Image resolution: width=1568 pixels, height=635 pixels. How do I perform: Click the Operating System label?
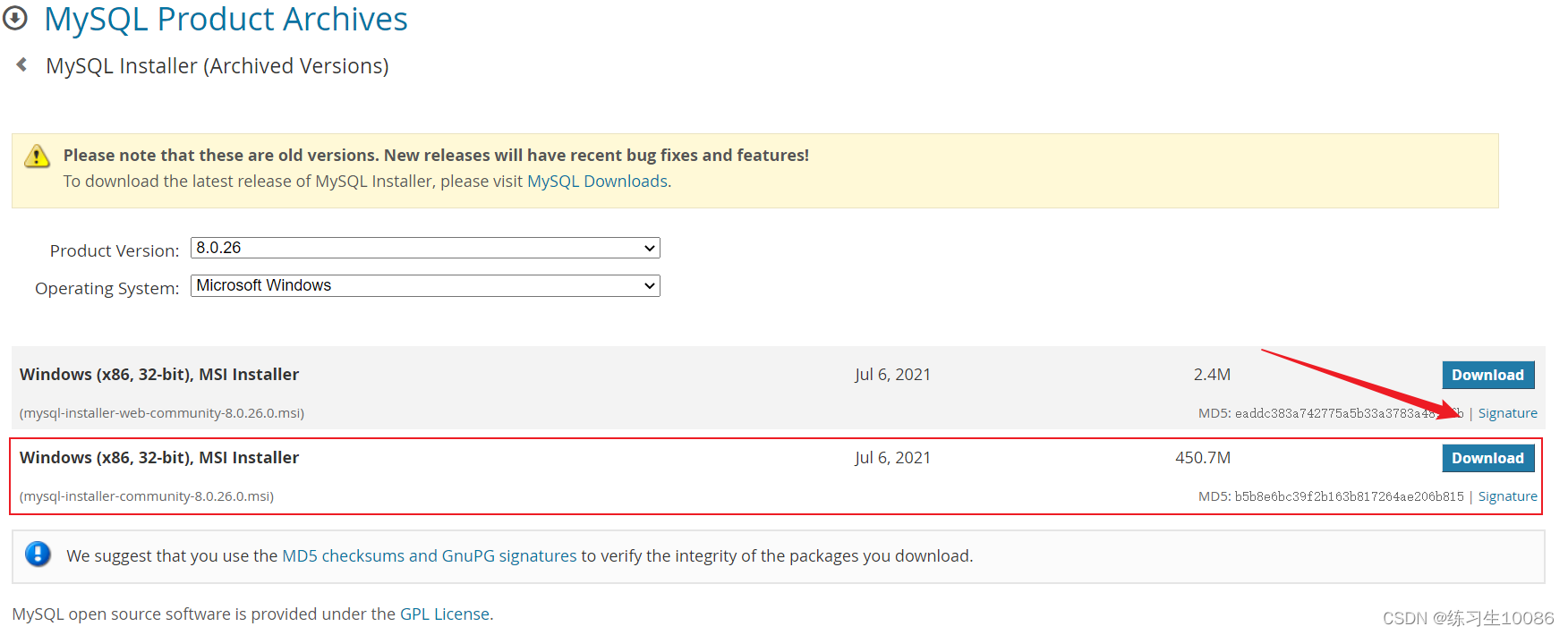point(107,289)
